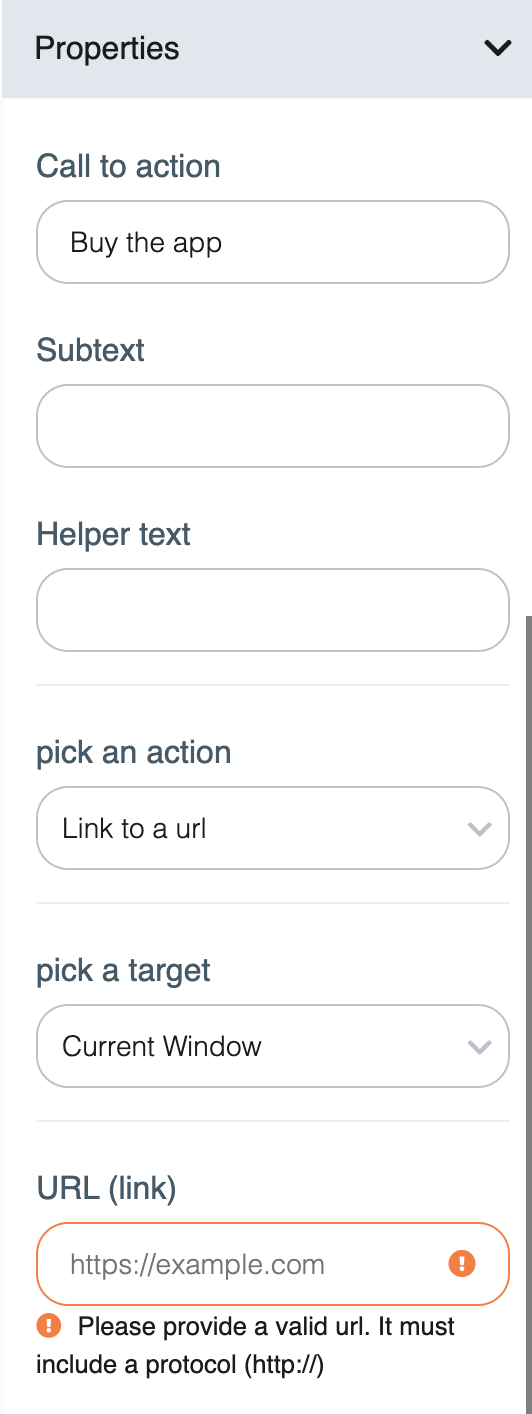
Task: Focus the Call to action input field
Action: point(273,242)
